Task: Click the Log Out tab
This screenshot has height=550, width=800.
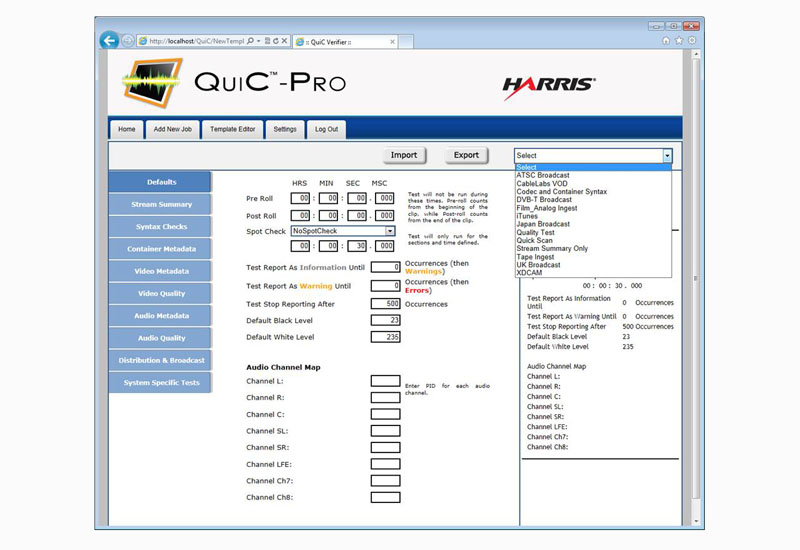Action: (327, 130)
